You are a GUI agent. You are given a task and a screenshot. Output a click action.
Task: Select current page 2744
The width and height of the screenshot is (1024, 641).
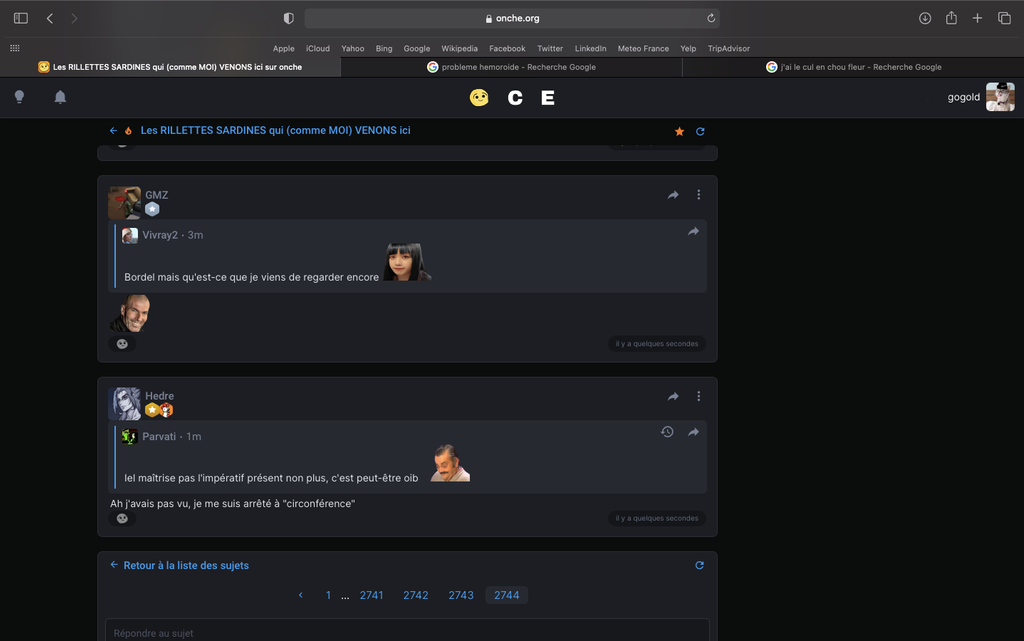pyautogui.click(x=507, y=595)
